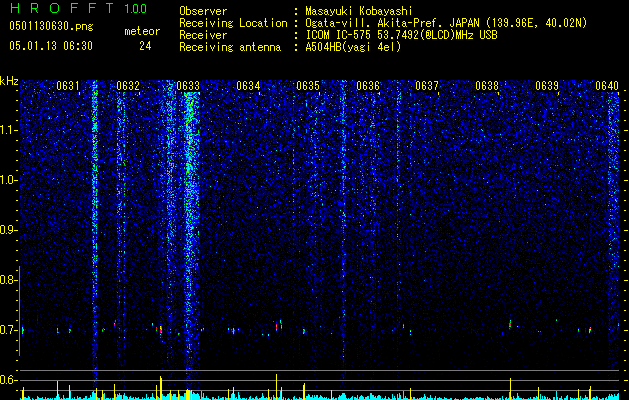Click the kHz axis unit label

9,81
